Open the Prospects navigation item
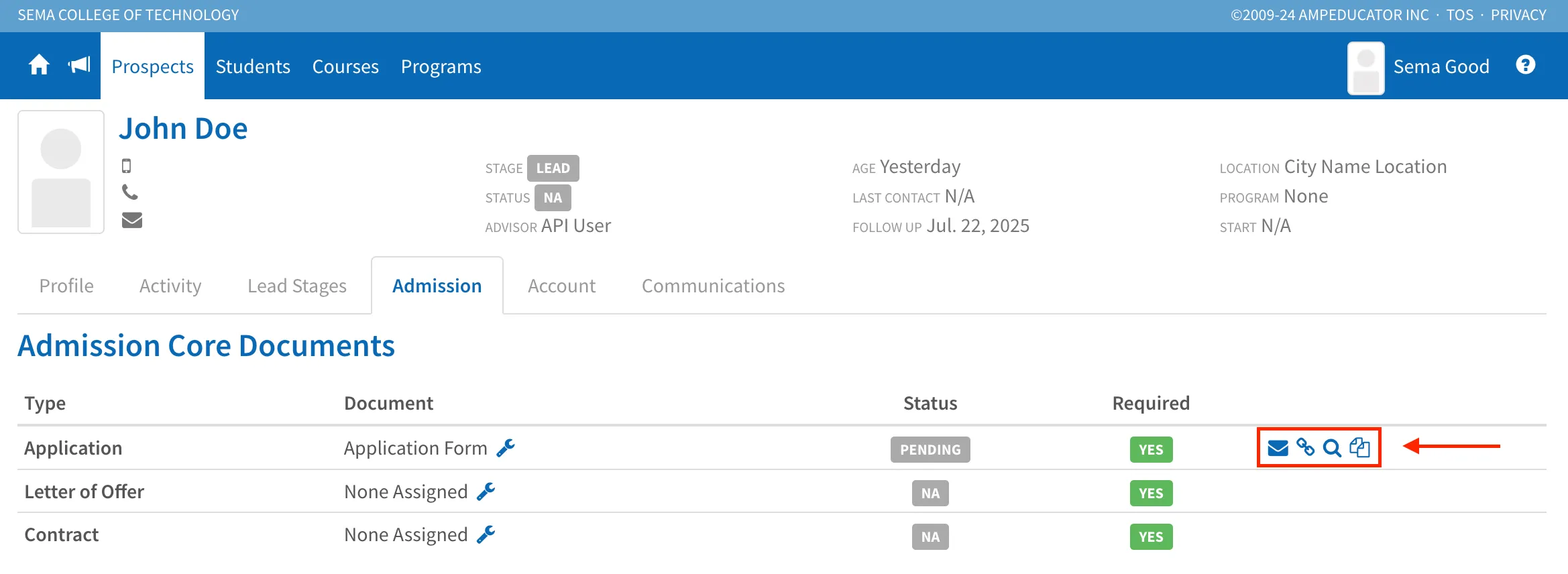This screenshot has width=1568, height=574. 152,66
